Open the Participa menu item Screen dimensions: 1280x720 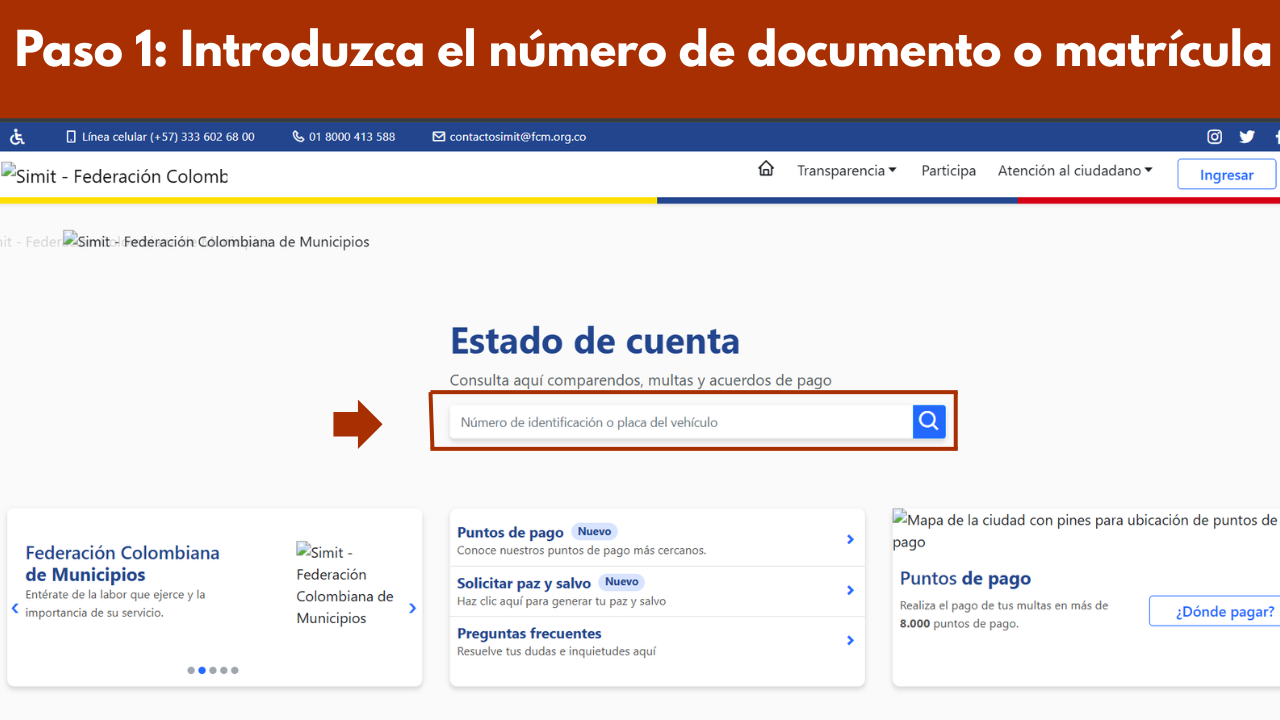tap(948, 171)
